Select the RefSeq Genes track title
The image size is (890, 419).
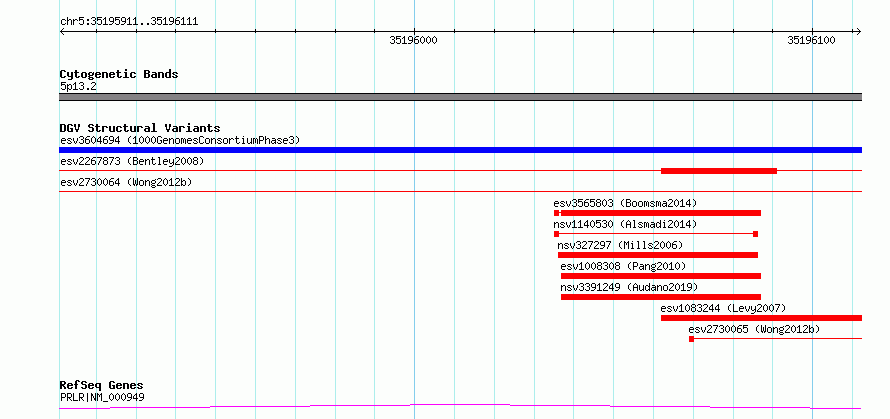tap(101, 386)
